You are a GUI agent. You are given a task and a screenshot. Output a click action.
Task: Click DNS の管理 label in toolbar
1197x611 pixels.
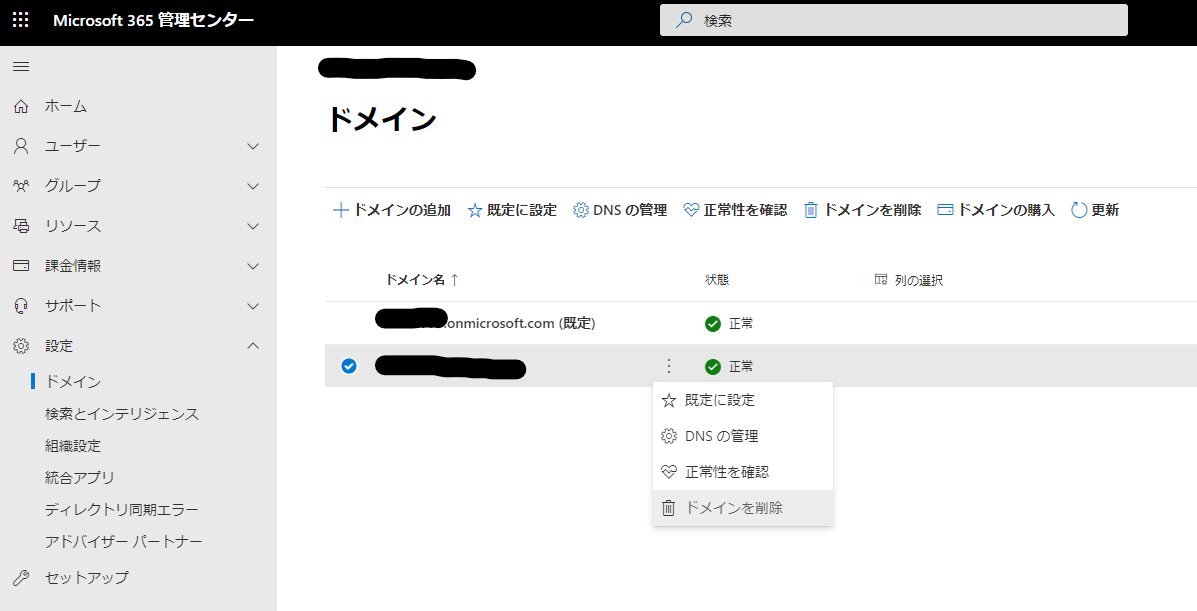pyautogui.click(x=630, y=210)
